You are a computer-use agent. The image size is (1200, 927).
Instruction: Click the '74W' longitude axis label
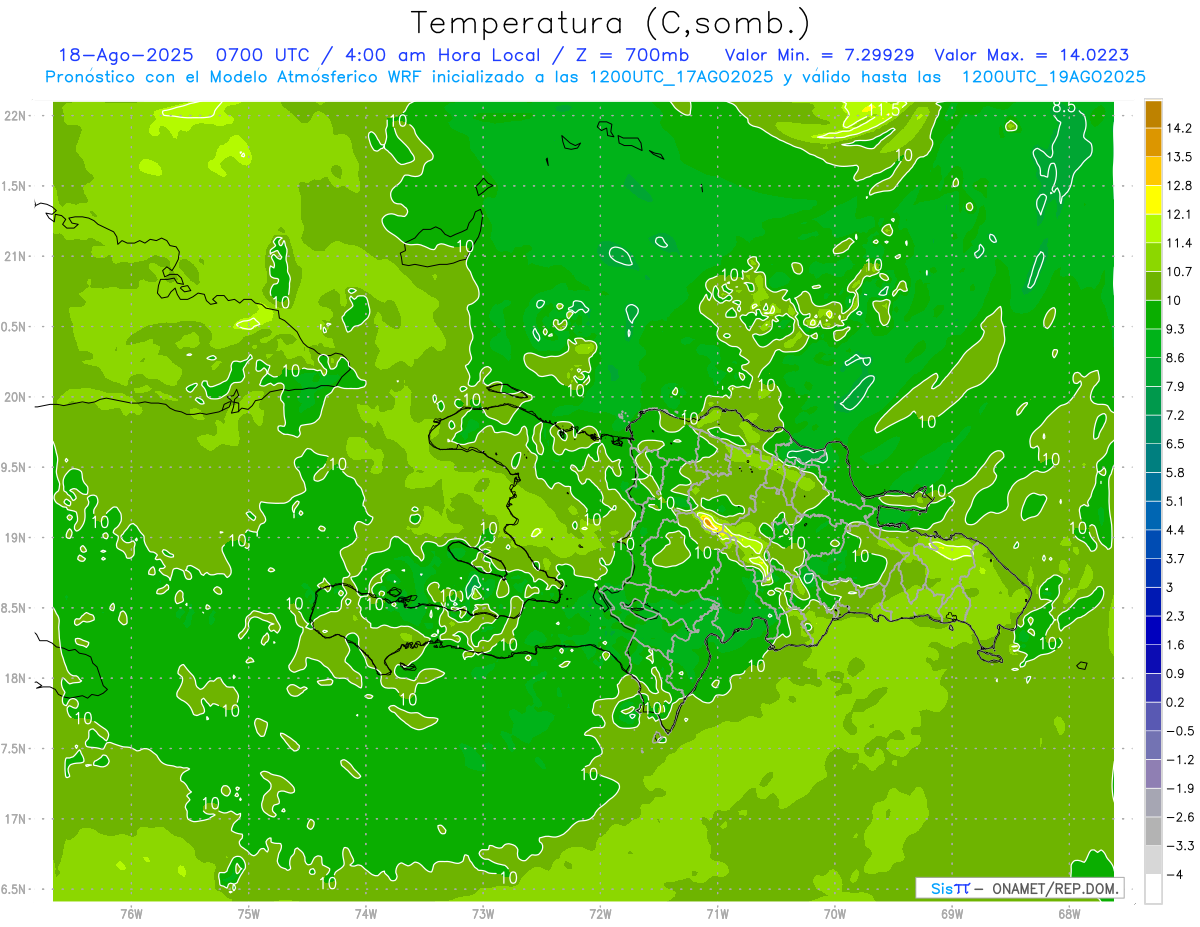coord(365,913)
